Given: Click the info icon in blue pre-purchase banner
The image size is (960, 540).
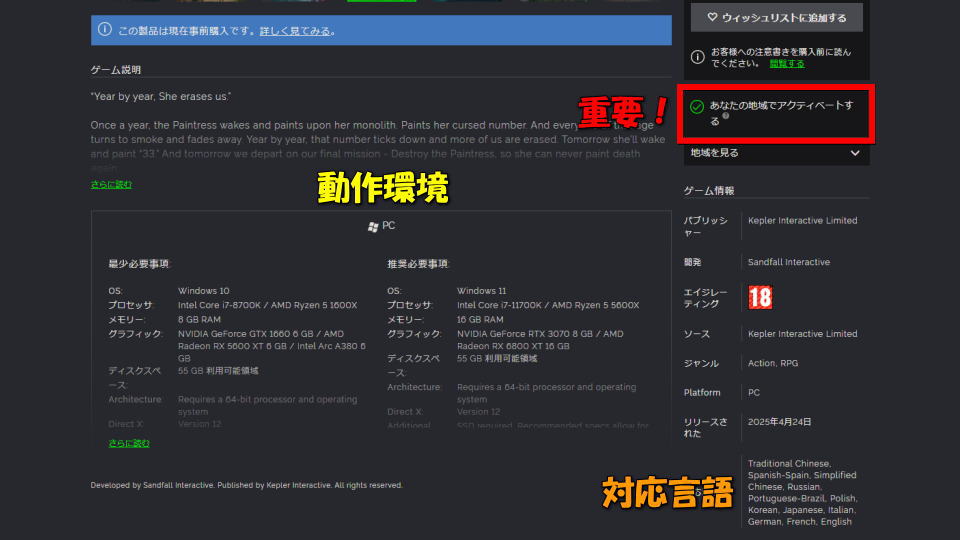Looking at the screenshot, I should click(x=105, y=30).
